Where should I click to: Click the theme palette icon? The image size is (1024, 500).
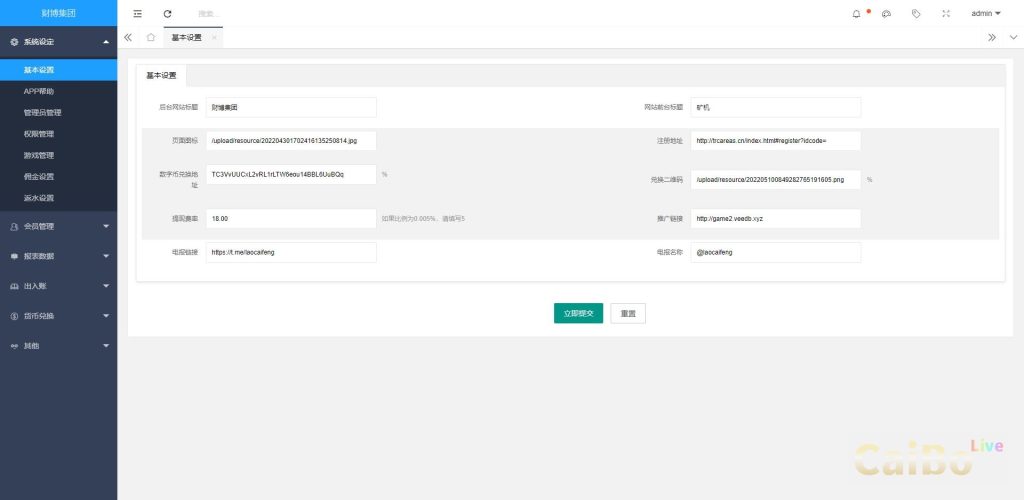(x=886, y=14)
